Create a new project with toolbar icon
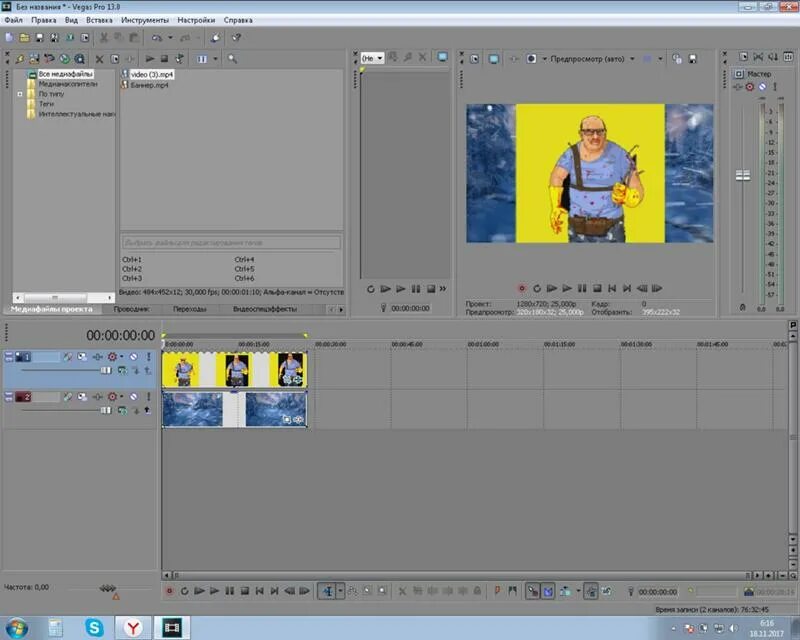Screen dimensions: 800x640 9,38
